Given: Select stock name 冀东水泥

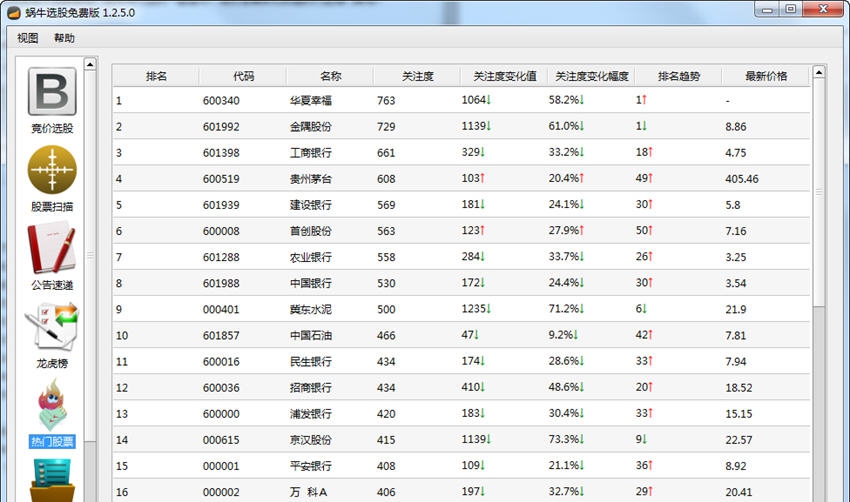Looking at the screenshot, I should click(311, 309).
